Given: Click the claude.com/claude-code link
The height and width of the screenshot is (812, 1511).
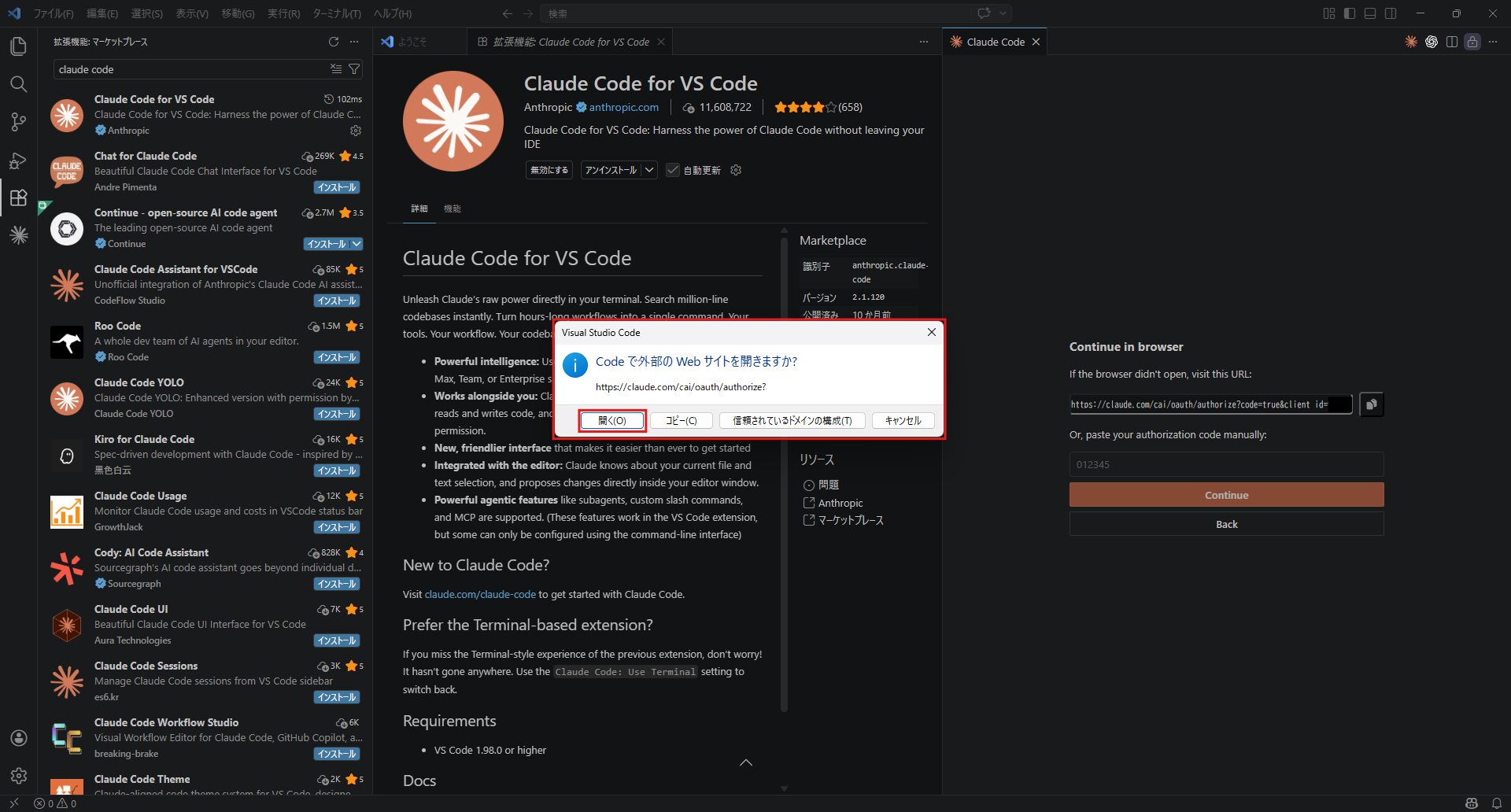Looking at the screenshot, I should tap(480, 595).
